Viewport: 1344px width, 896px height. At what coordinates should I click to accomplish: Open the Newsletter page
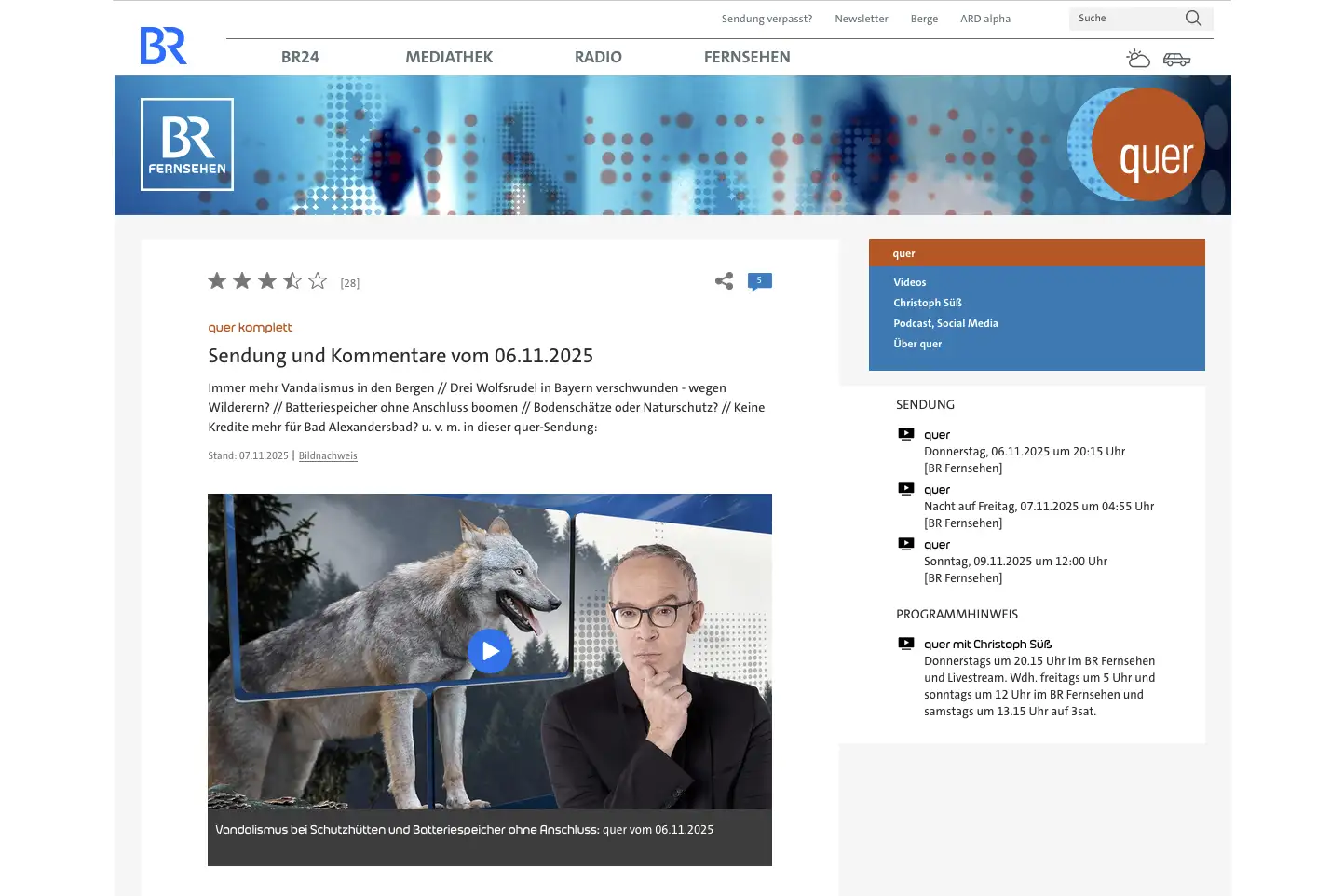(x=861, y=18)
